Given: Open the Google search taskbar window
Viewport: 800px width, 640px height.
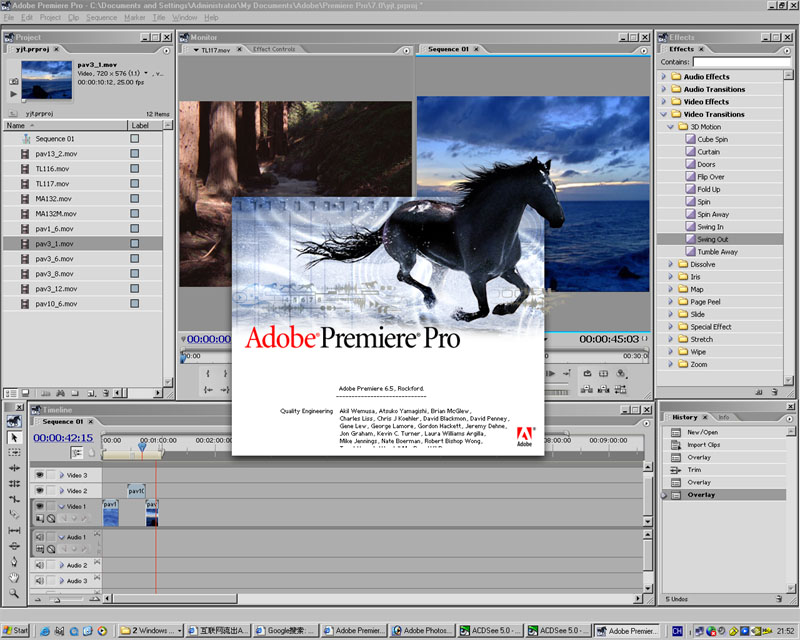Looking at the screenshot, I should (x=286, y=630).
